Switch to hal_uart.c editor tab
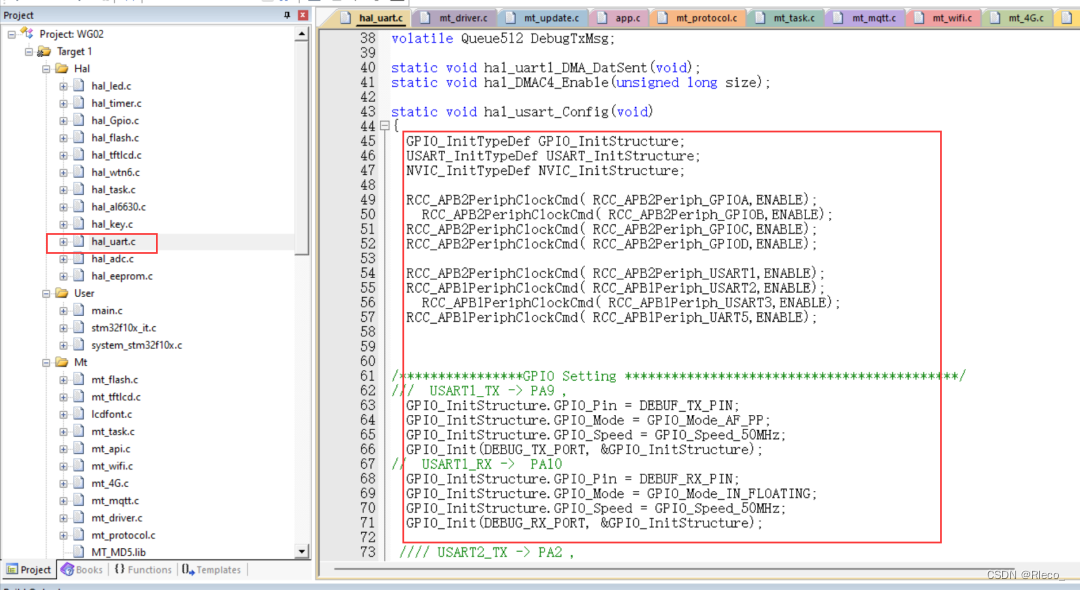This screenshot has width=1080, height=590. tap(373, 18)
